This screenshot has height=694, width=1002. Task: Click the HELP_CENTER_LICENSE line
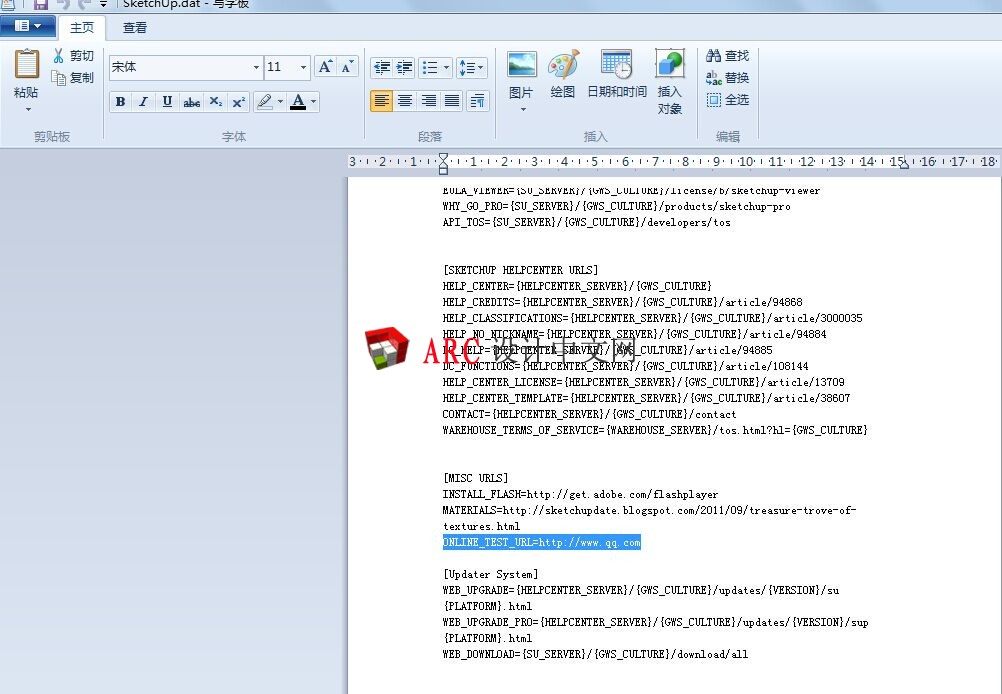(x=644, y=382)
